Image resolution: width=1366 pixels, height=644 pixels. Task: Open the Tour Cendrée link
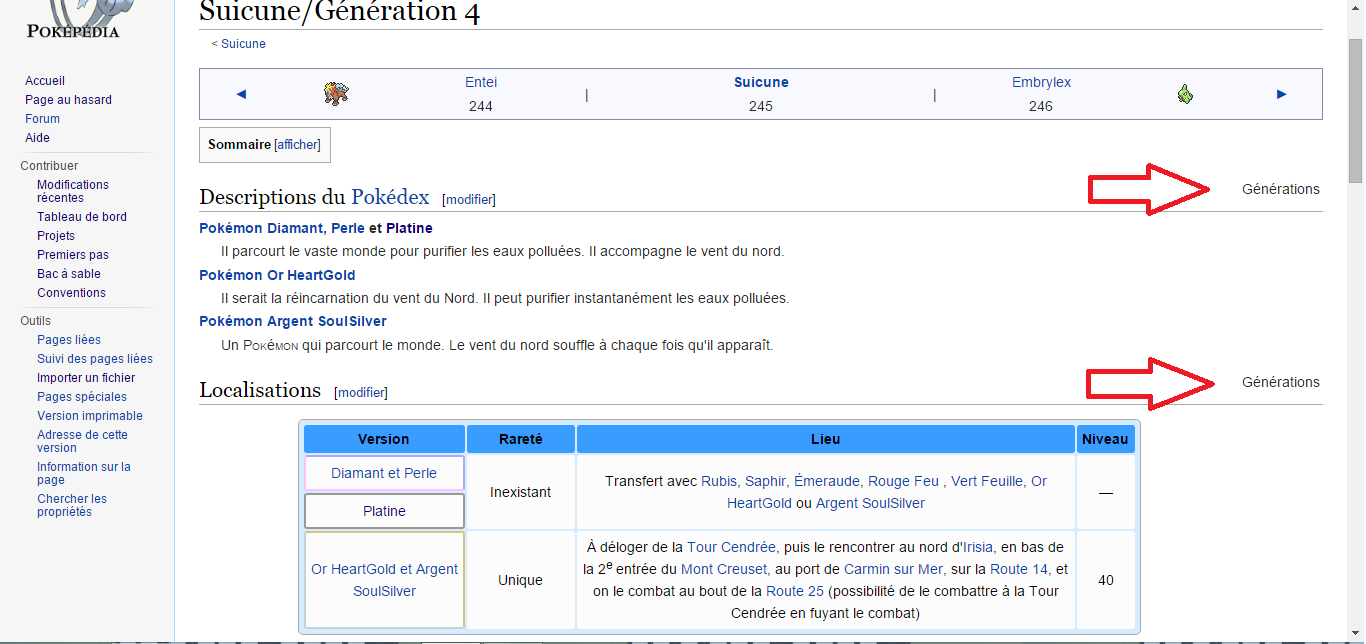[x=732, y=546]
